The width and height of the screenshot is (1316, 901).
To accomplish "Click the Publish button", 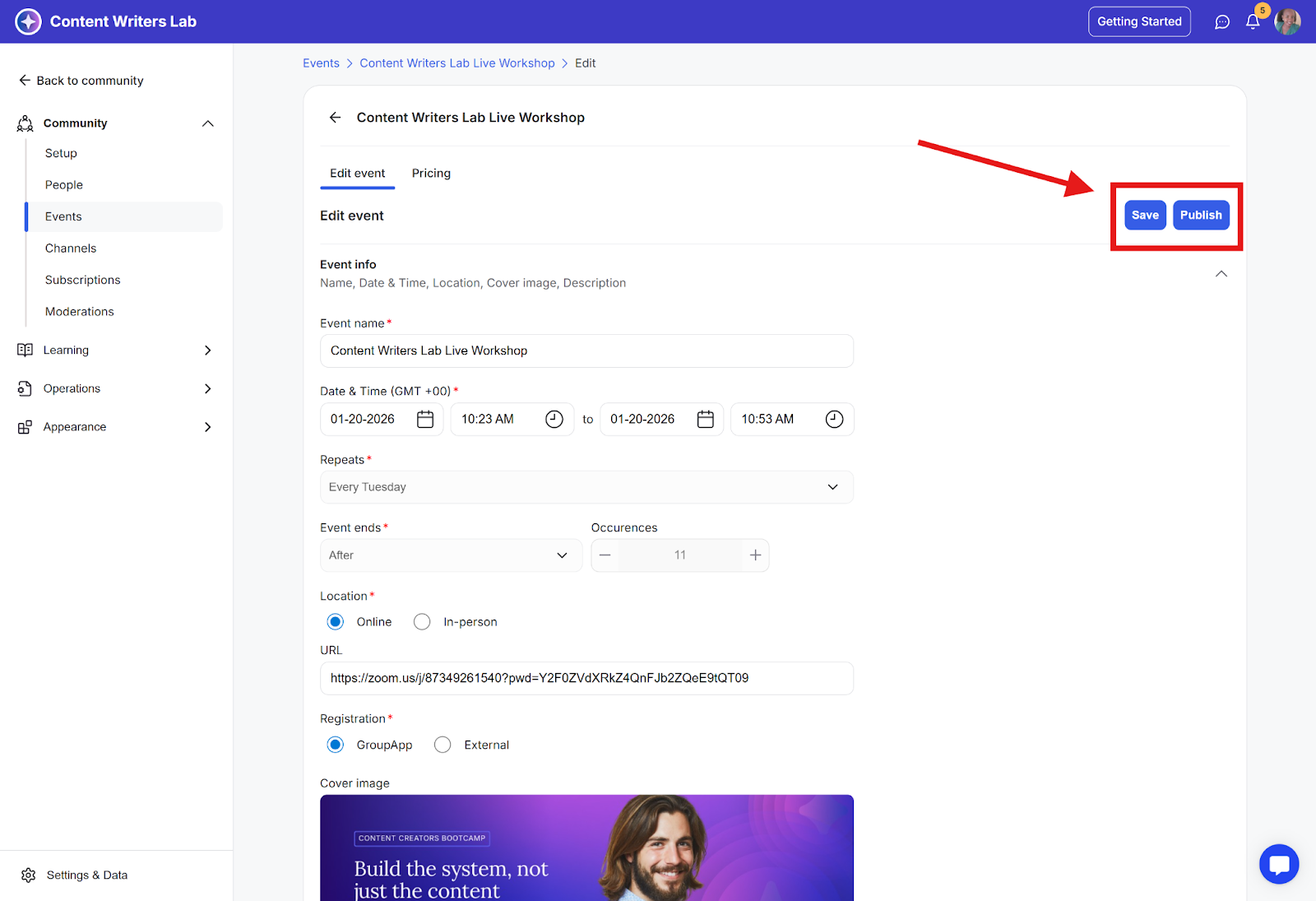I will (x=1200, y=216).
